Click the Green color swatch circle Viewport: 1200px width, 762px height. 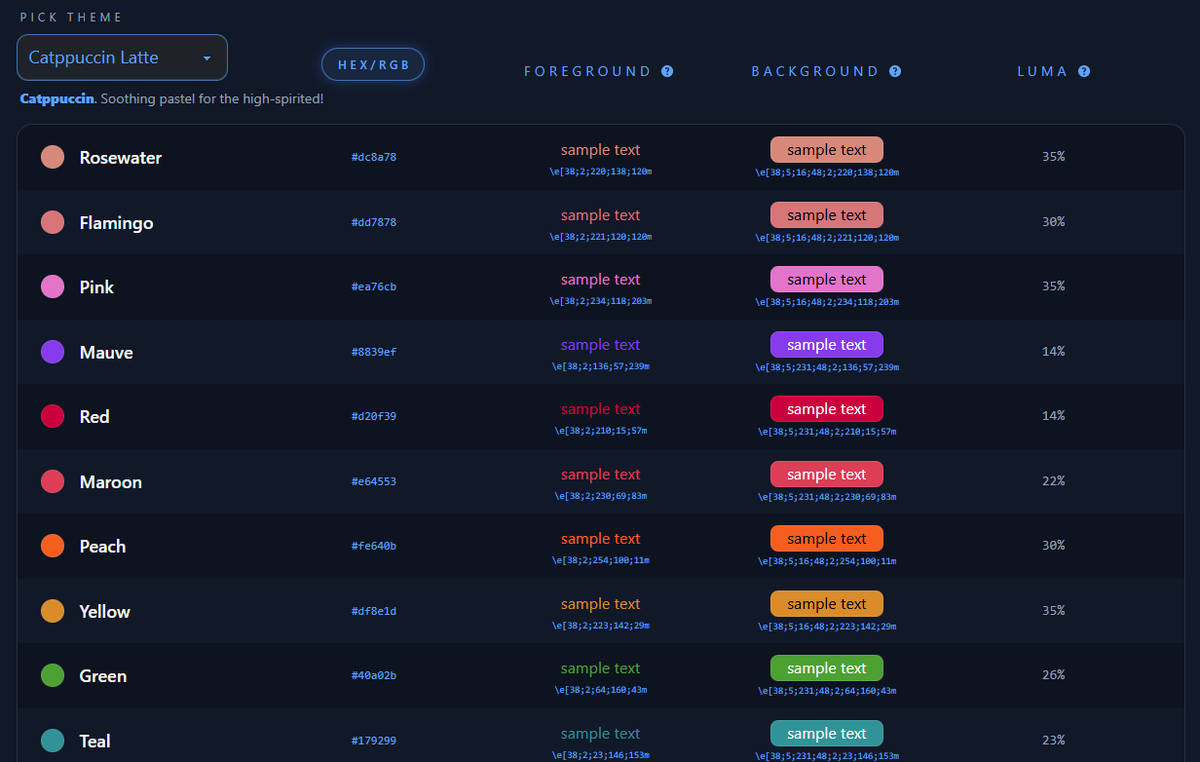(53, 676)
